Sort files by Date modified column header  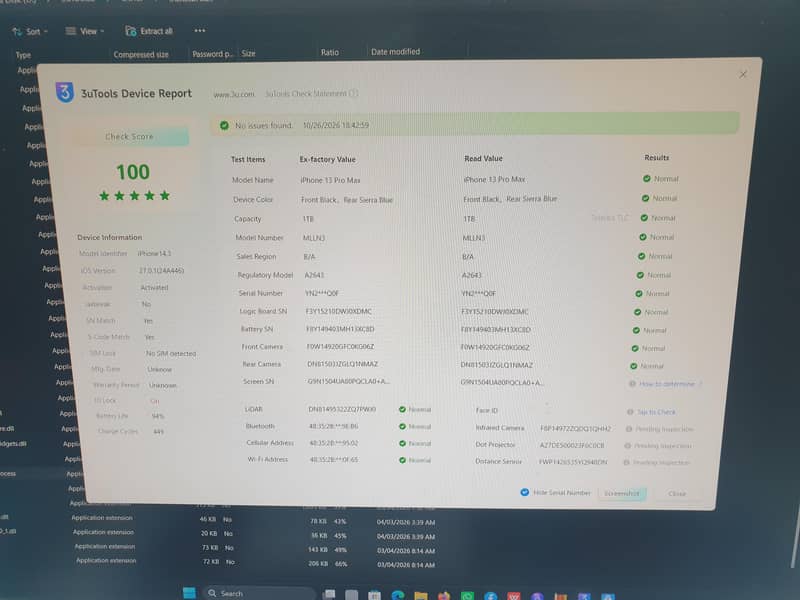(395, 52)
